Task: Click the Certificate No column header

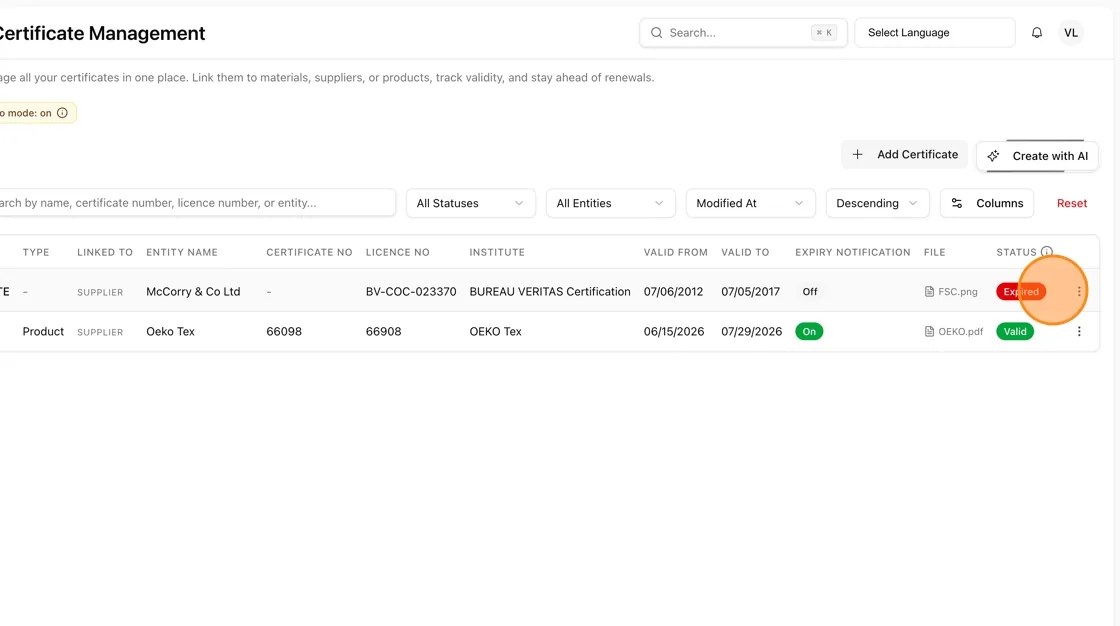Action: pos(309,252)
